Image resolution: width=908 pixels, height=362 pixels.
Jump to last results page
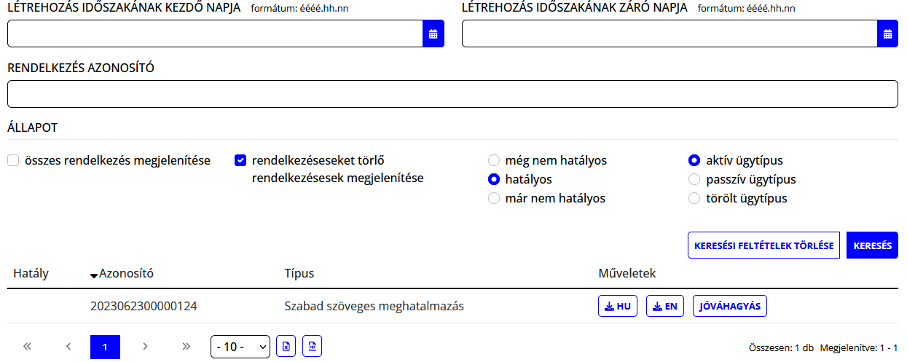[x=186, y=346]
